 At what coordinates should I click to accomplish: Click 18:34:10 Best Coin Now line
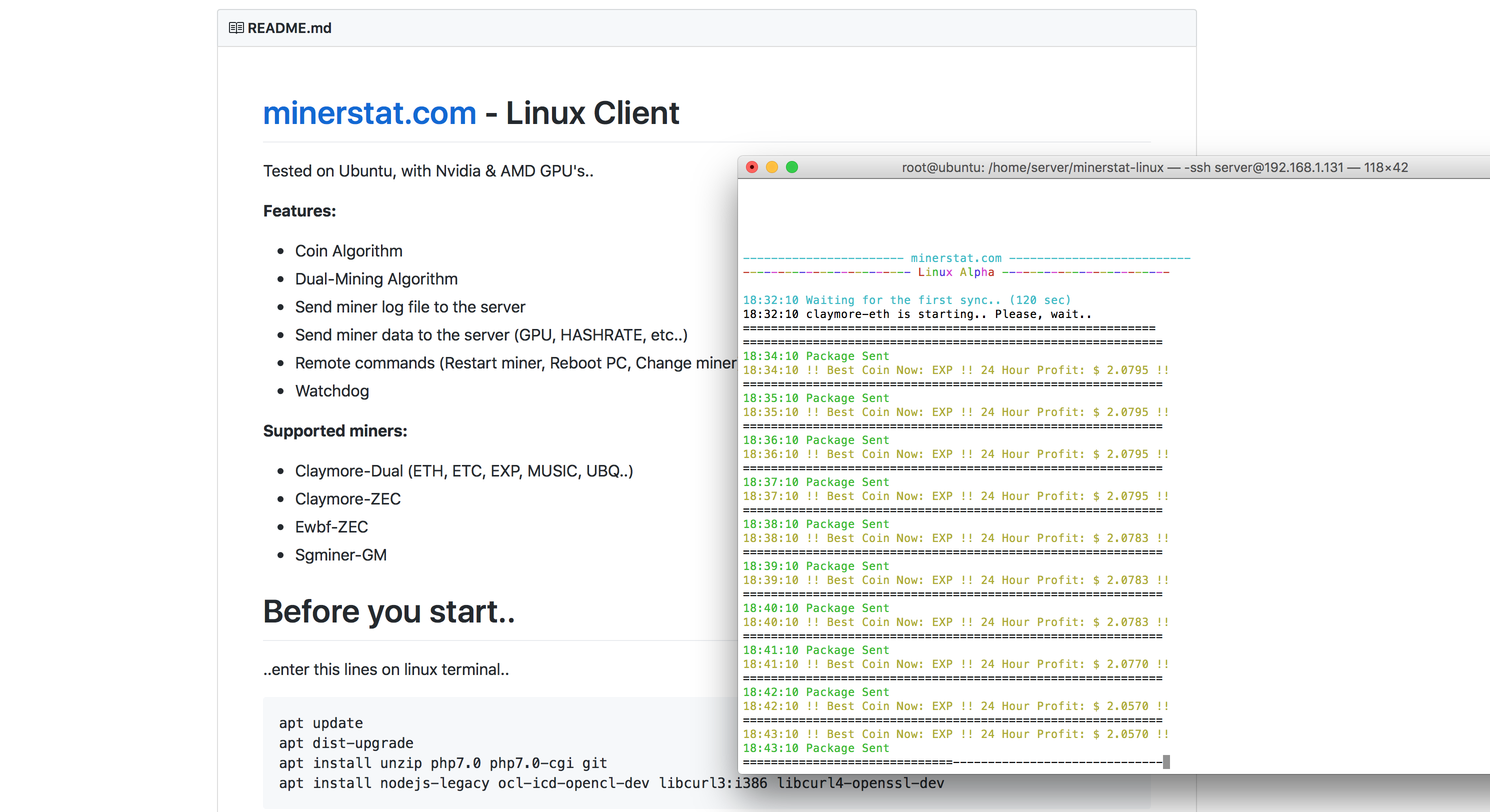coord(955,370)
